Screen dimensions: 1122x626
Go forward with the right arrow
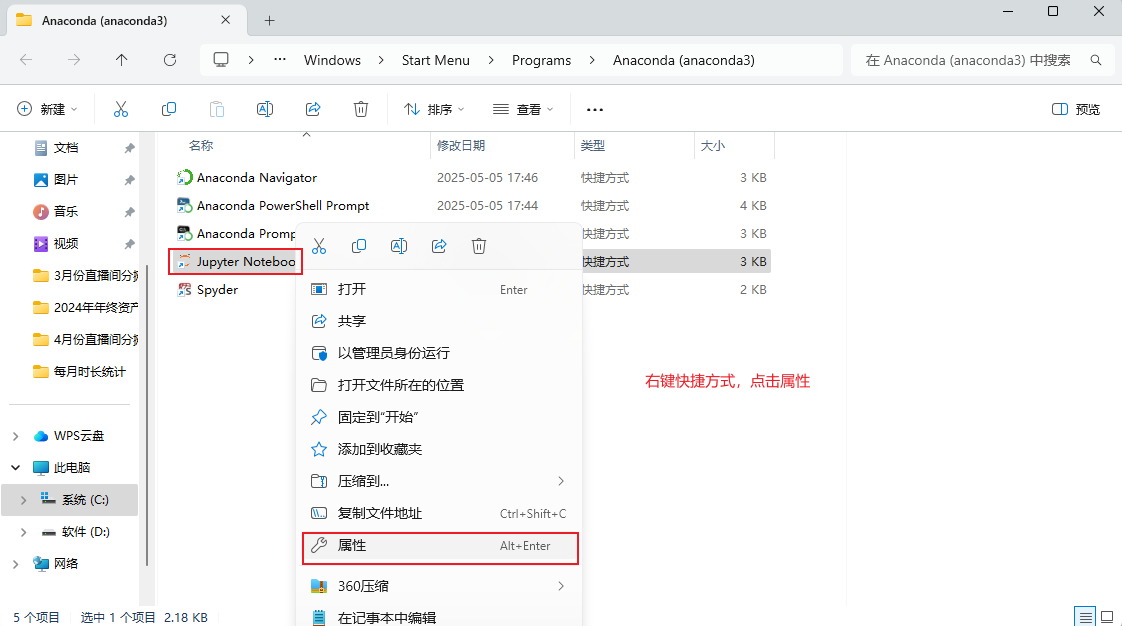[74, 60]
